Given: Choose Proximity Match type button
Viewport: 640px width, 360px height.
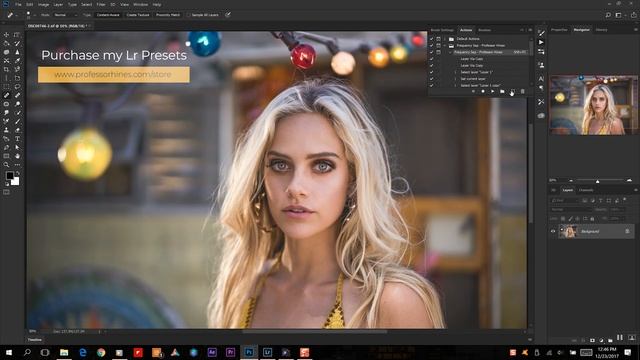Looking at the screenshot, I should pos(168,15).
